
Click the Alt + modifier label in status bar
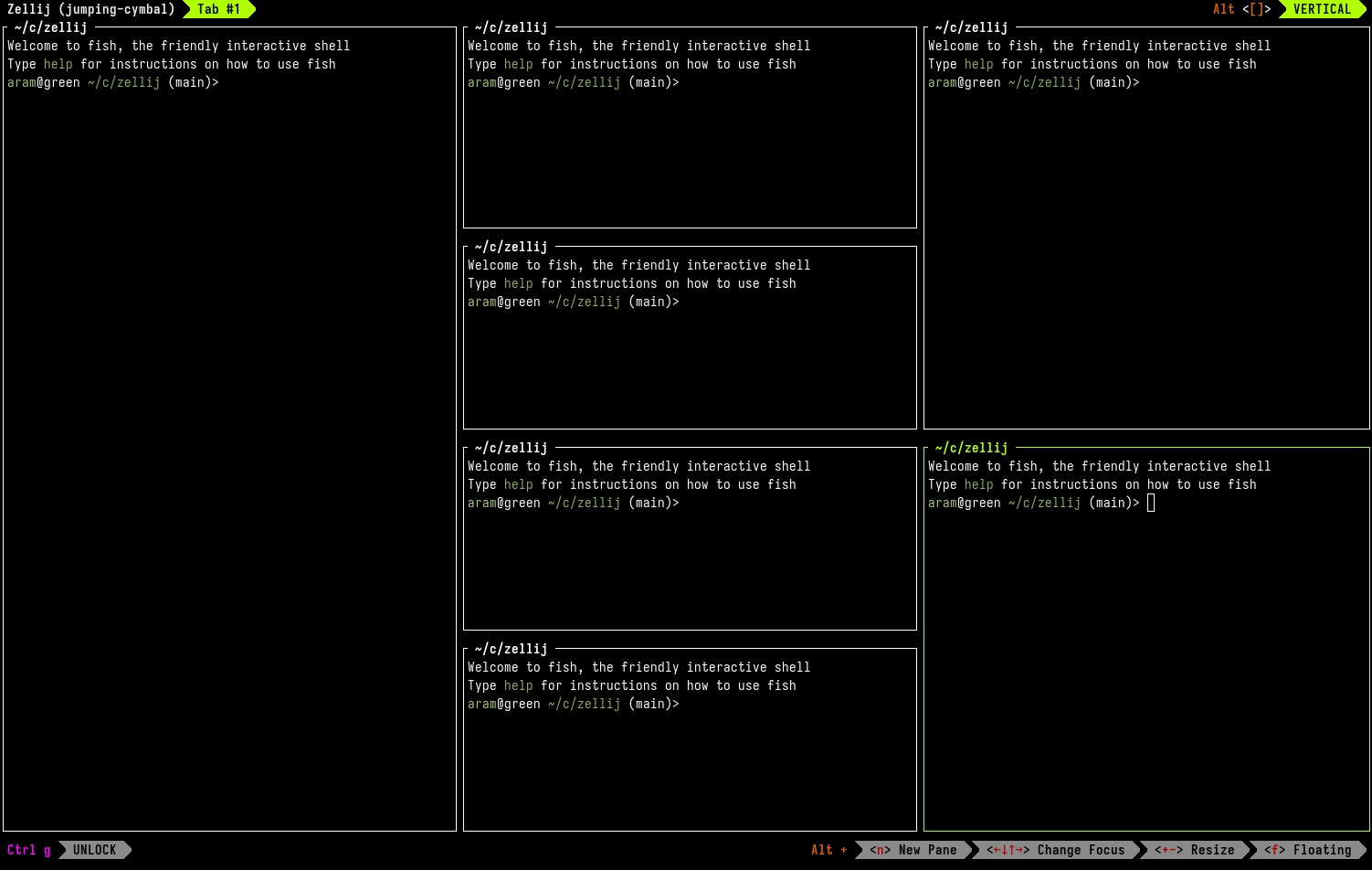[828, 850]
